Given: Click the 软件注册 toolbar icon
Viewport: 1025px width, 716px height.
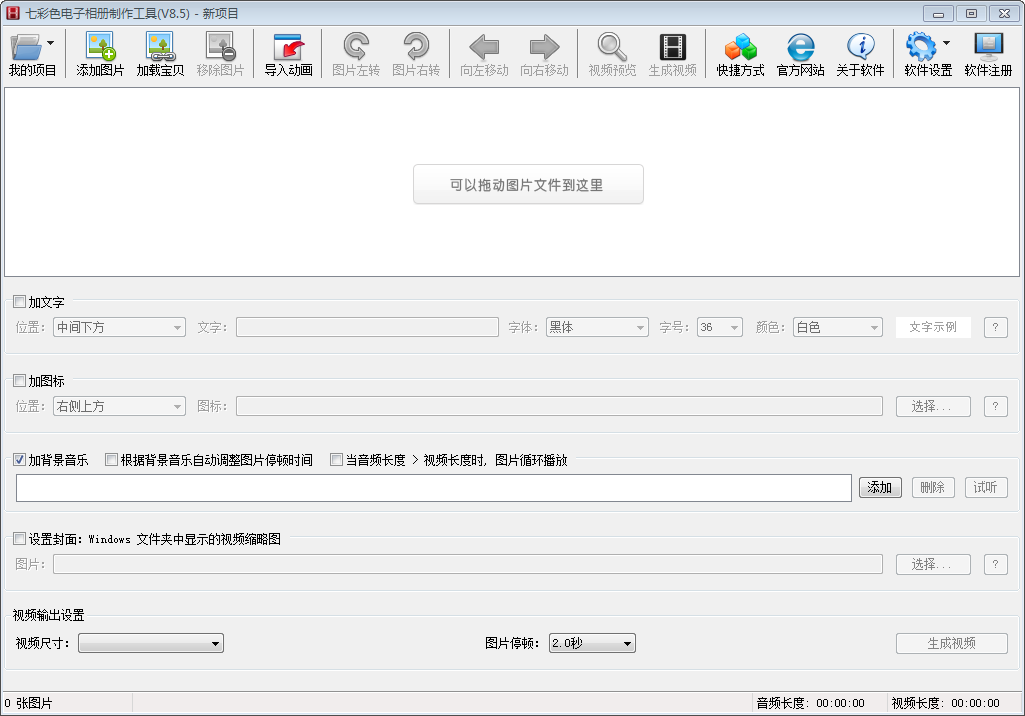Looking at the screenshot, I should [988, 46].
